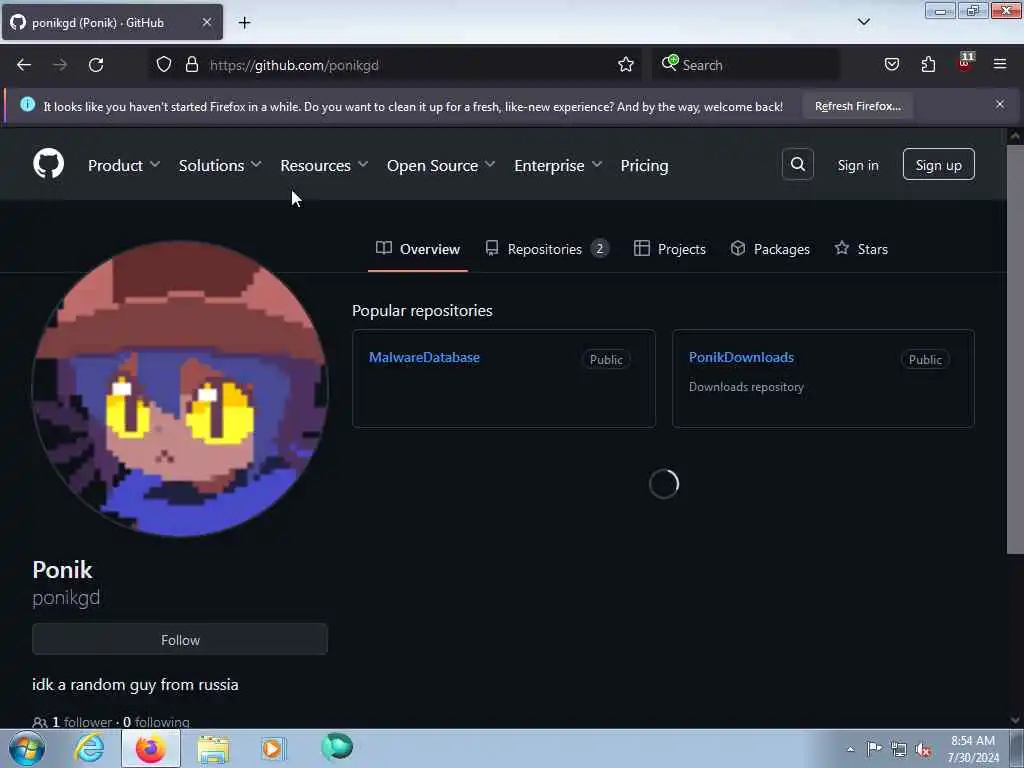Go back with the browser back arrow
Image resolution: width=1024 pixels, height=768 pixels.
pyautogui.click(x=24, y=65)
